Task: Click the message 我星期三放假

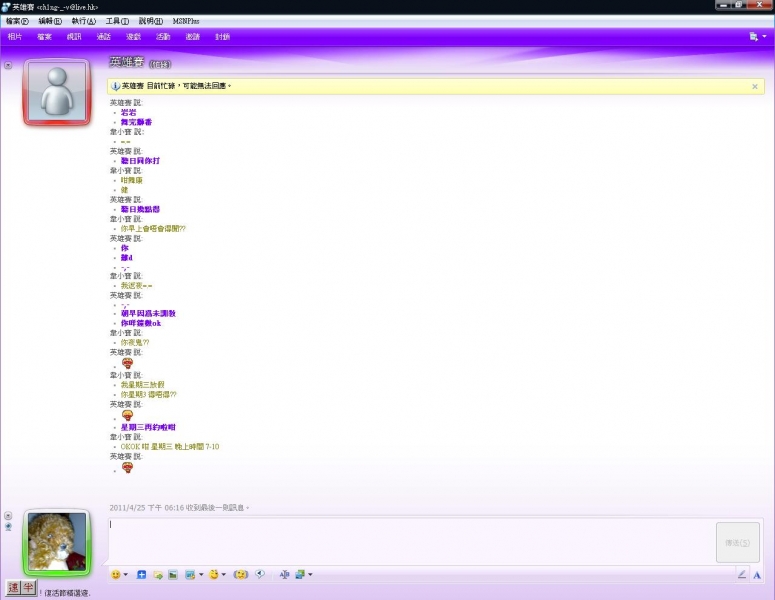Action: point(143,385)
